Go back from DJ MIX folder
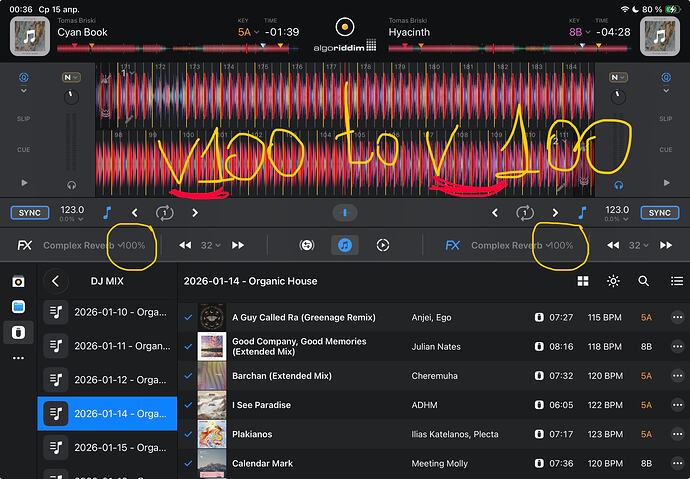Image resolution: width=690 pixels, height=479 pixels. 55,282
